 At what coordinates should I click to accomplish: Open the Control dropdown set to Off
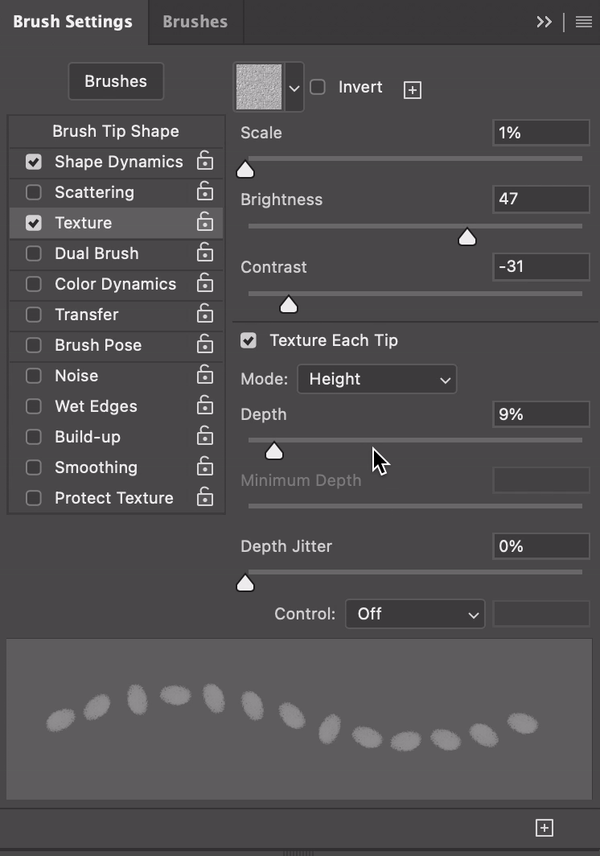(x=415, y=614)
